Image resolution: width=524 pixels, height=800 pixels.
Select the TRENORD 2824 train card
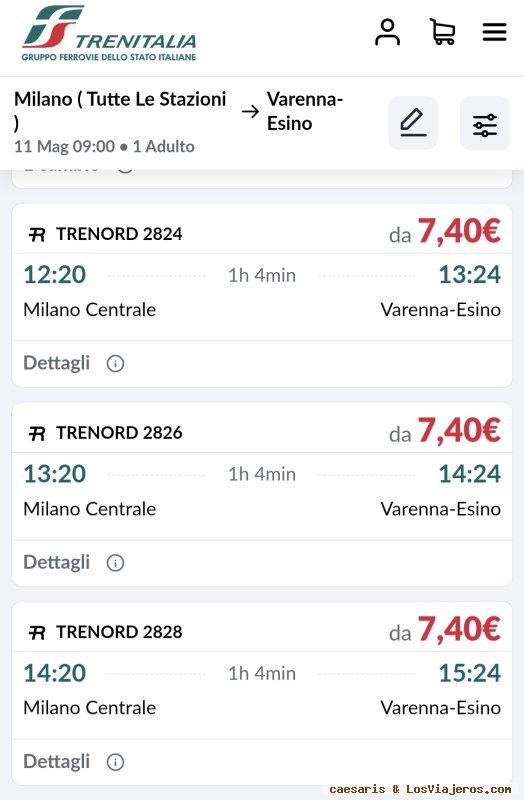point(262,295)
